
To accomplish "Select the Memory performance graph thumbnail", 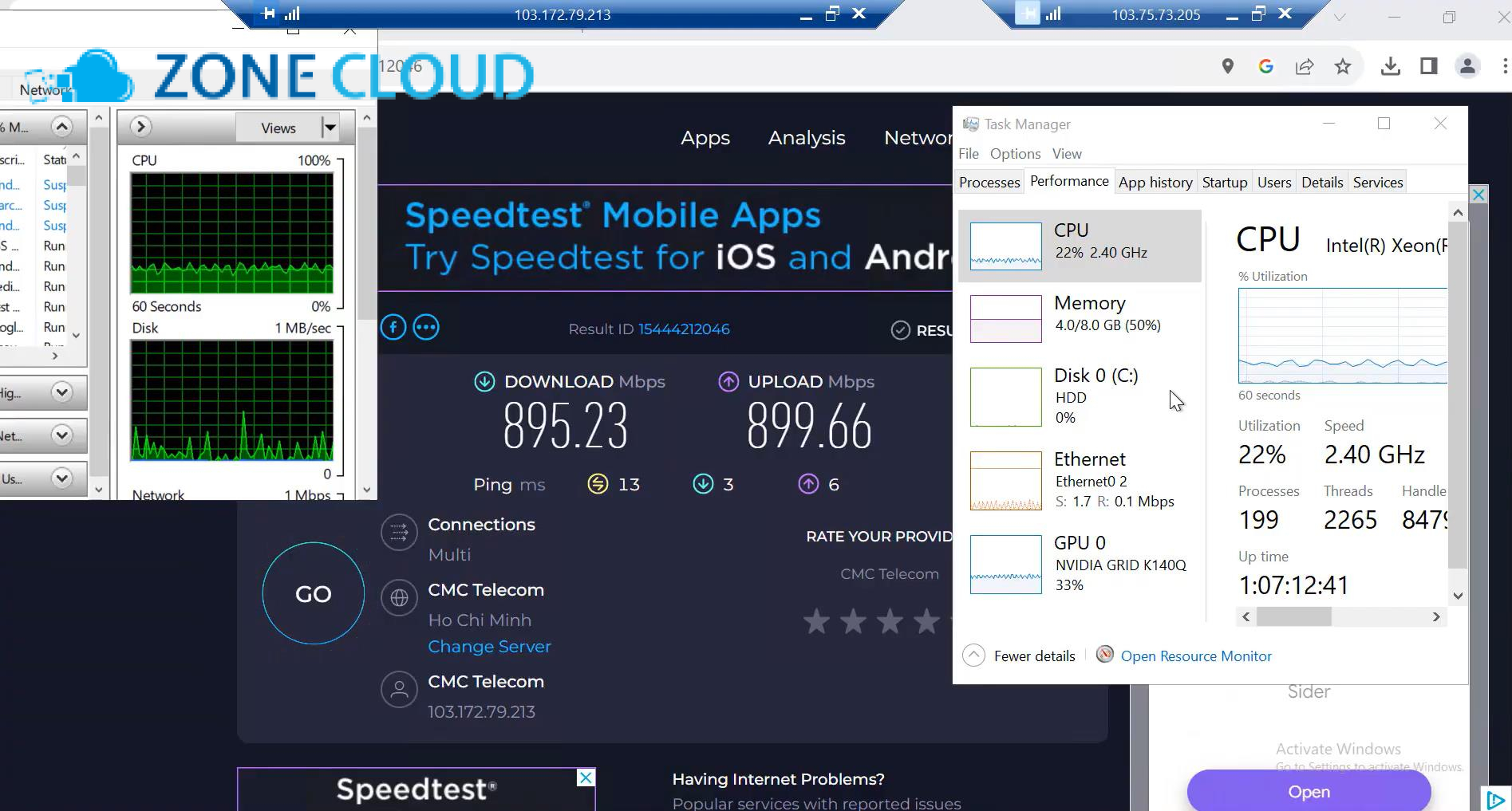I will click(x=1005, y=318).
